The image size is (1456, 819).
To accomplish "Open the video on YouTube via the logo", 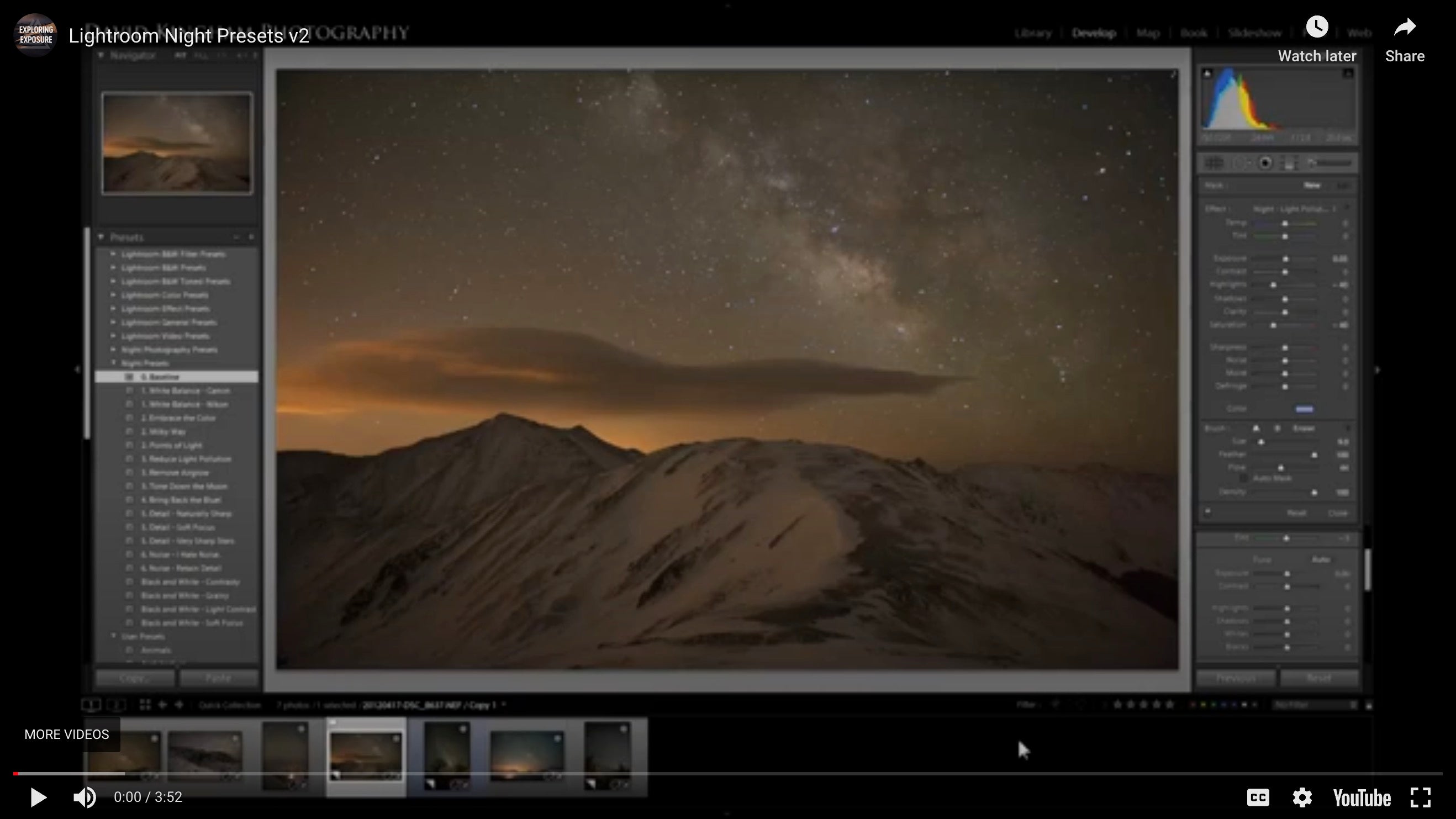I will (1362, 797).
